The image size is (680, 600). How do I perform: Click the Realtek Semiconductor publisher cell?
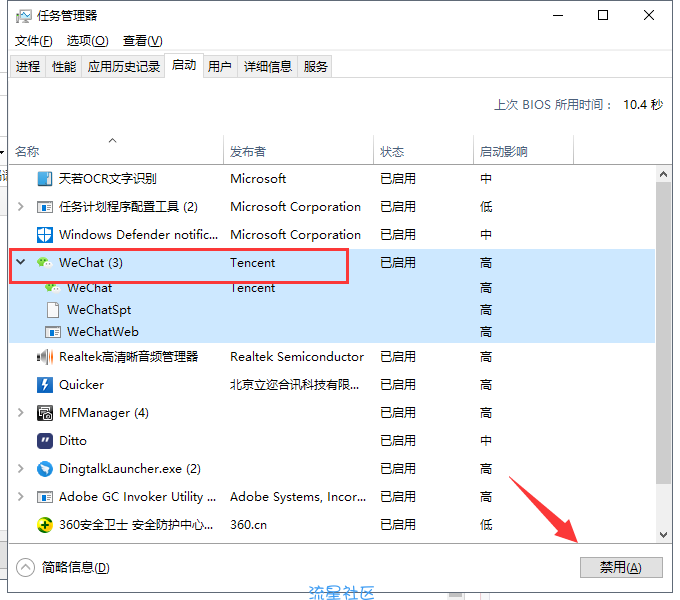coord(297,357)
